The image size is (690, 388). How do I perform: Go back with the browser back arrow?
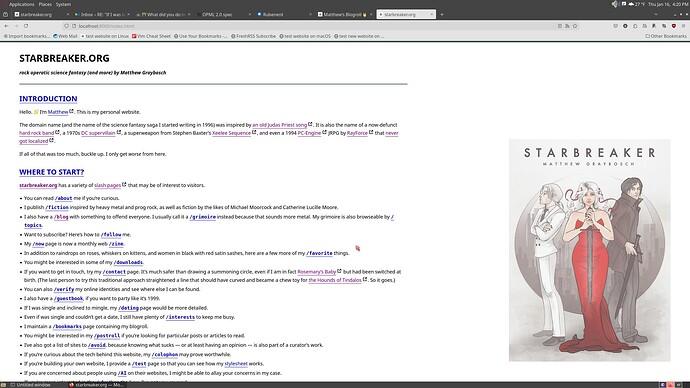tap(6, 26)
